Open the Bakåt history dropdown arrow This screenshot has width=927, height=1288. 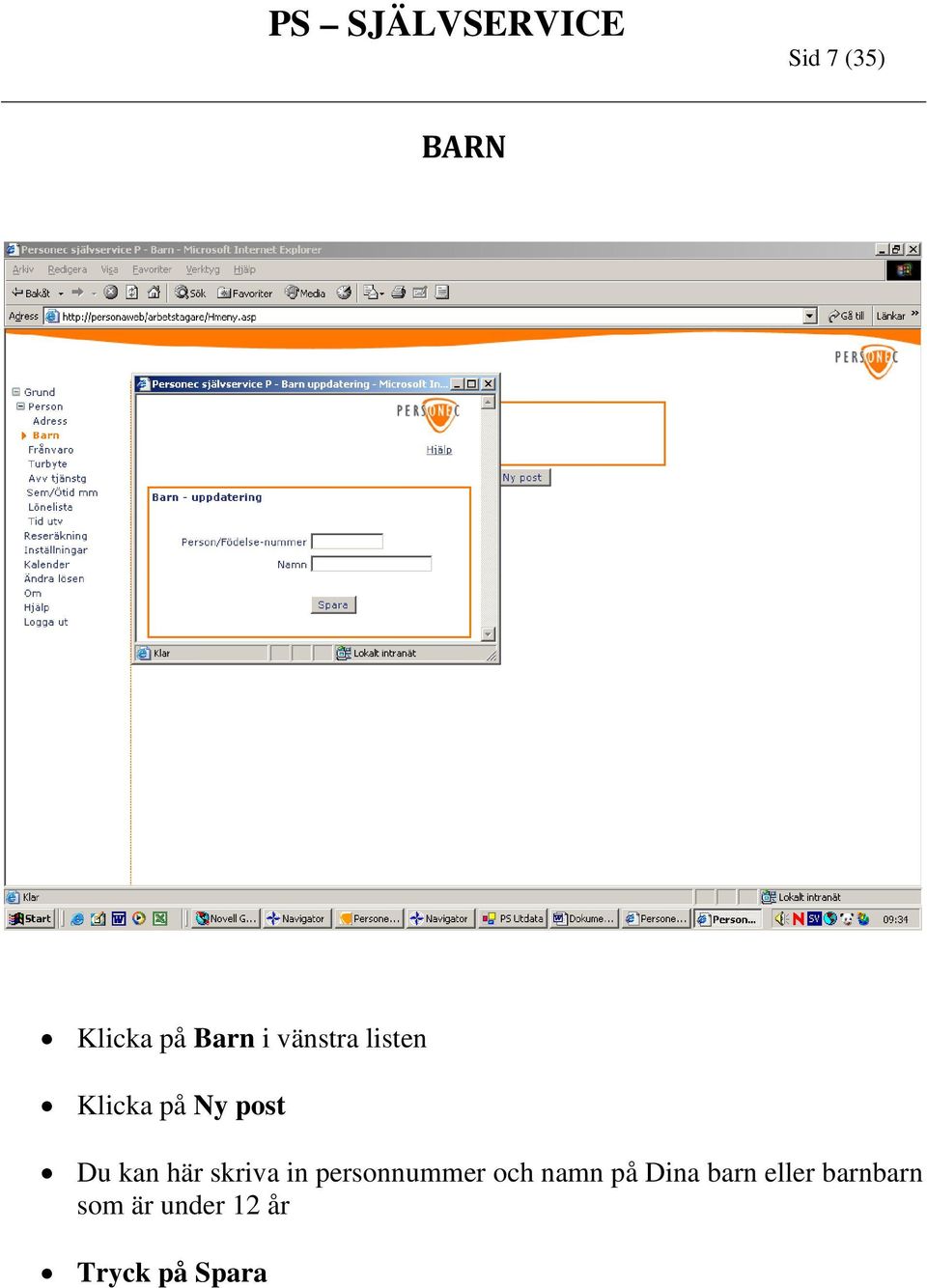(61, 294)
